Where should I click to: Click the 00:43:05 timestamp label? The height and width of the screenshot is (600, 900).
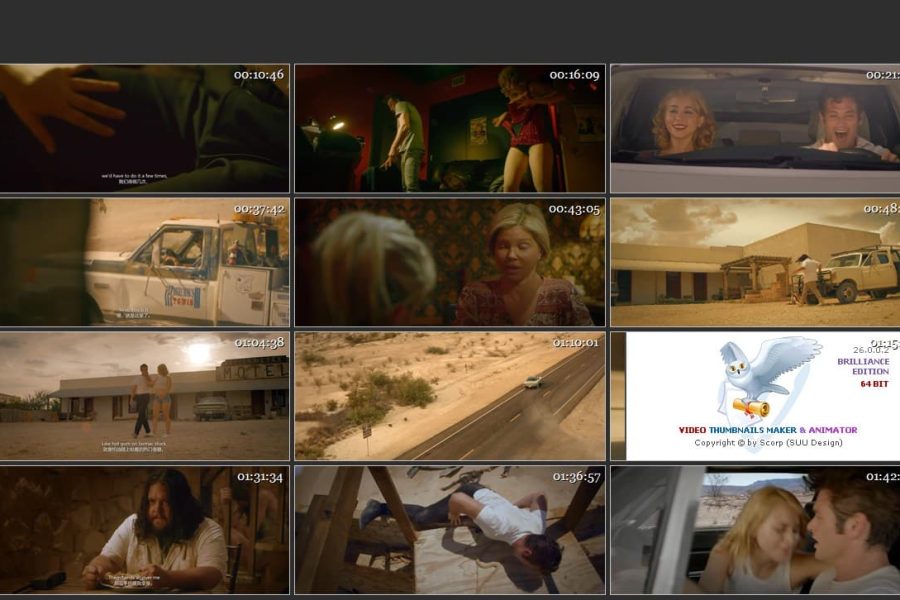tap(574, 209)
